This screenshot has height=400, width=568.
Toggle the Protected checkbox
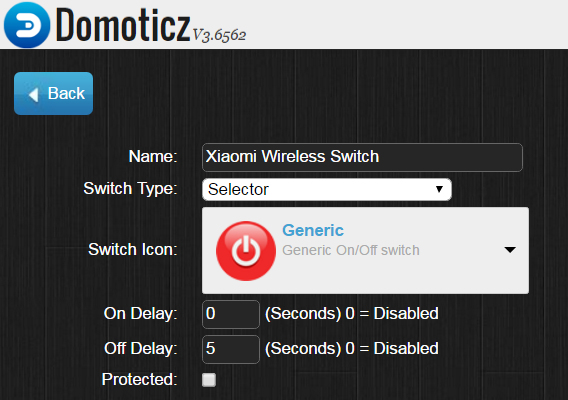pyautogui.click(x=209, y=380)
